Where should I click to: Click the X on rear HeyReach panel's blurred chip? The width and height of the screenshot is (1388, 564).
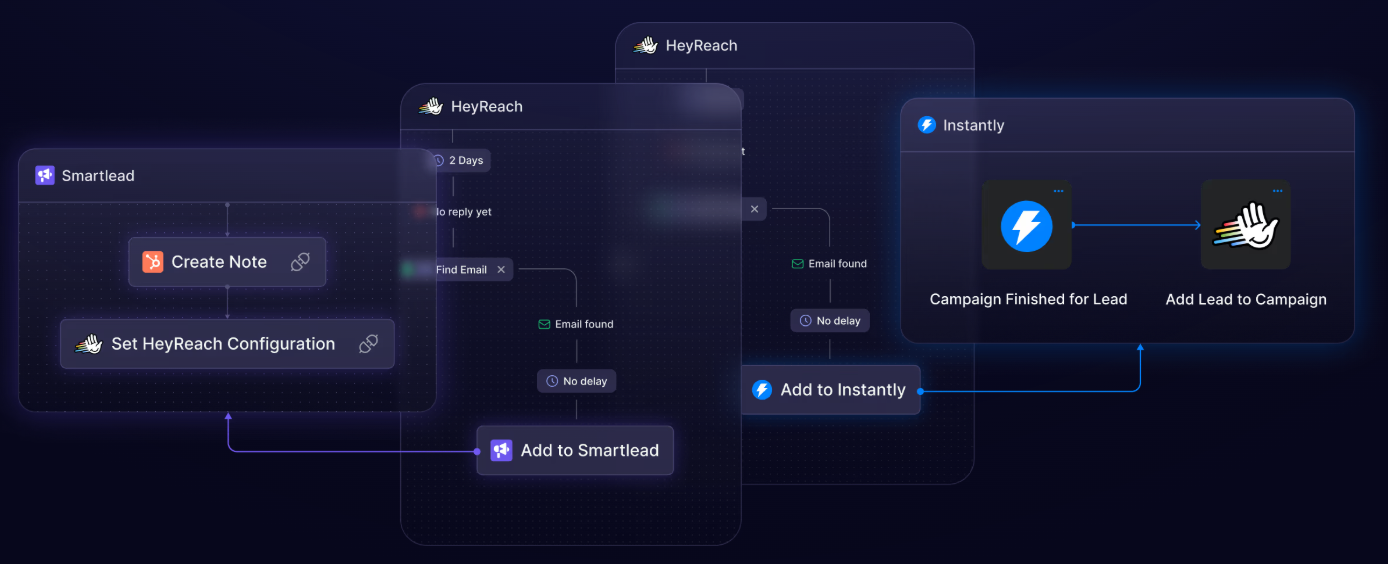tap(754, 209)
